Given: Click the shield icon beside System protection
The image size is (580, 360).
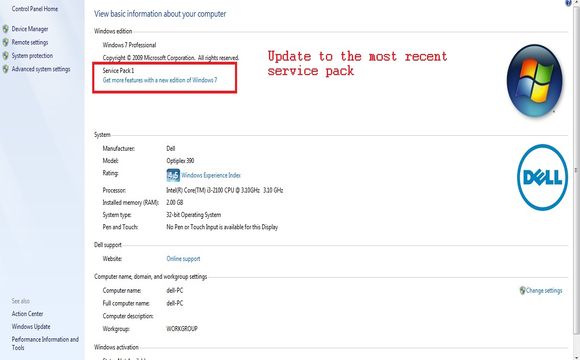Looking at the screenshot, I should pos(5,55).
